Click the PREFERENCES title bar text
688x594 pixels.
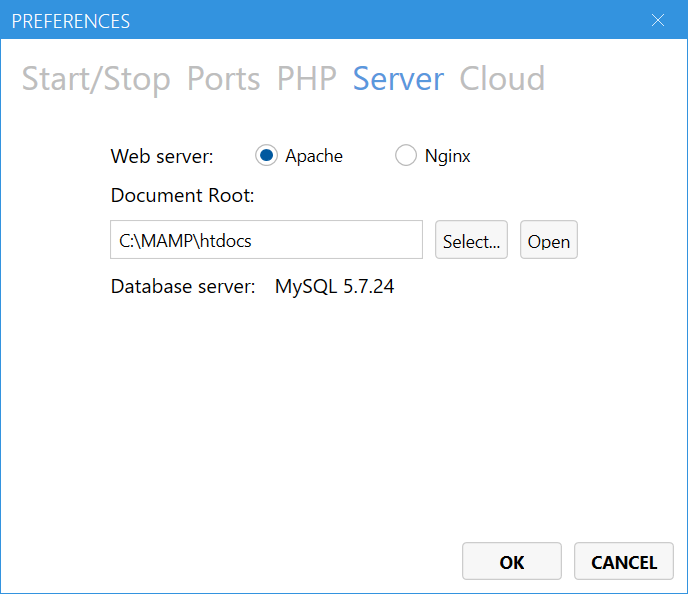(x=71, y=21)
